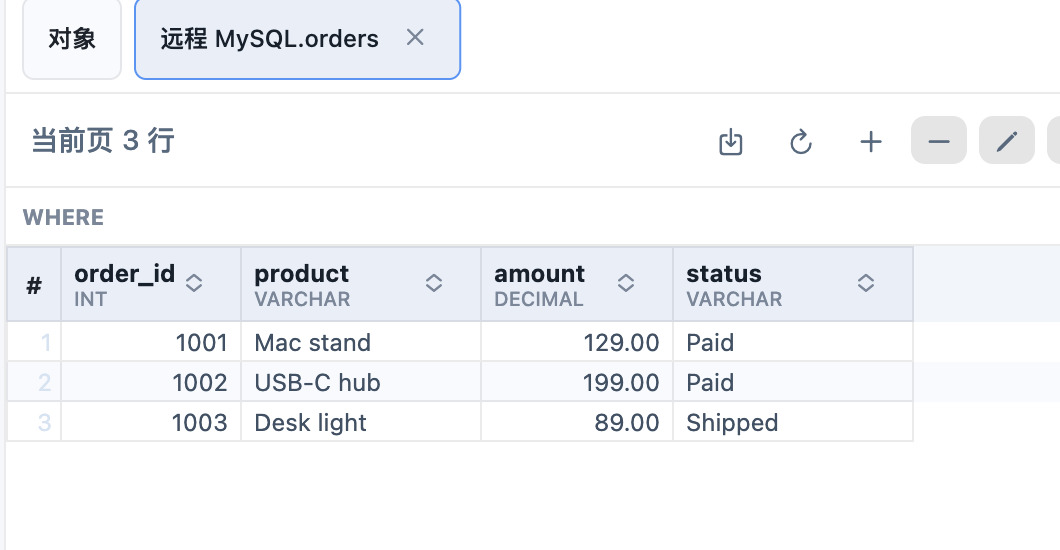Click Paid status for USB-C hub
The image size is (1060, 550).
pos(793,382)
